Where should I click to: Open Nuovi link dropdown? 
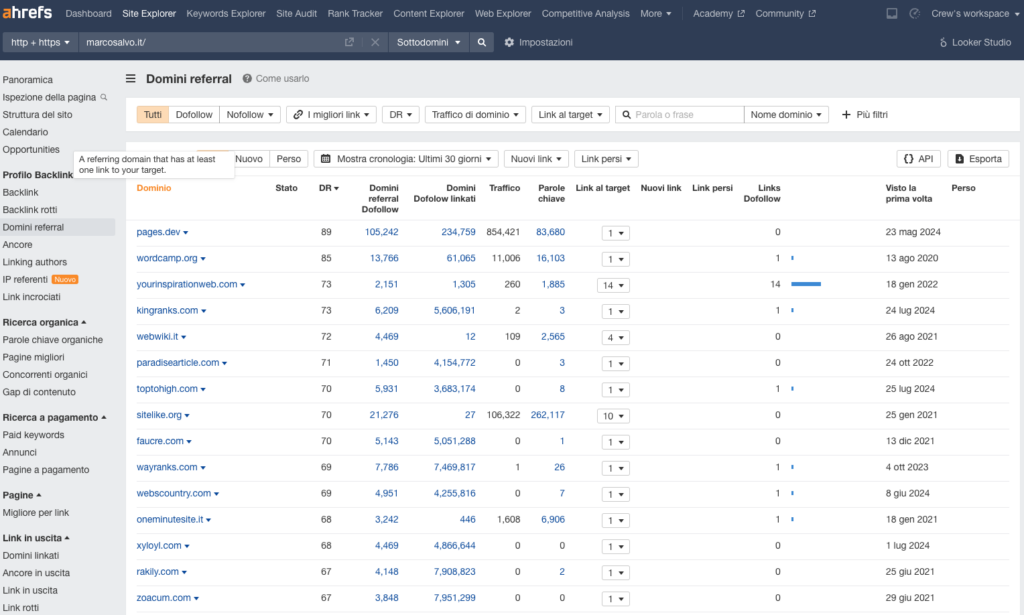[x=536, y=159]
